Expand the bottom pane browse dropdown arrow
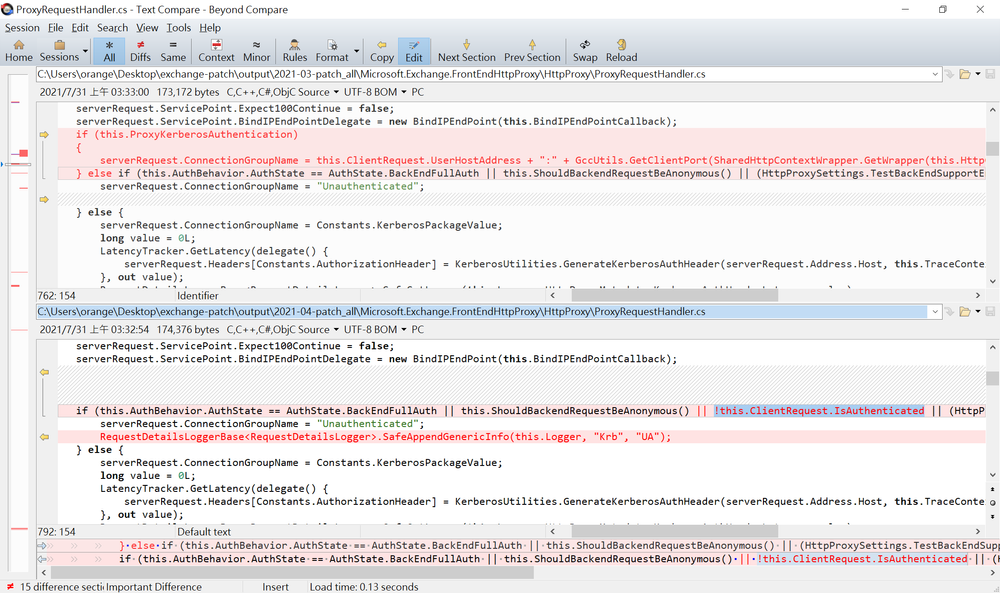1000x593 pixels. coord(978,311)
